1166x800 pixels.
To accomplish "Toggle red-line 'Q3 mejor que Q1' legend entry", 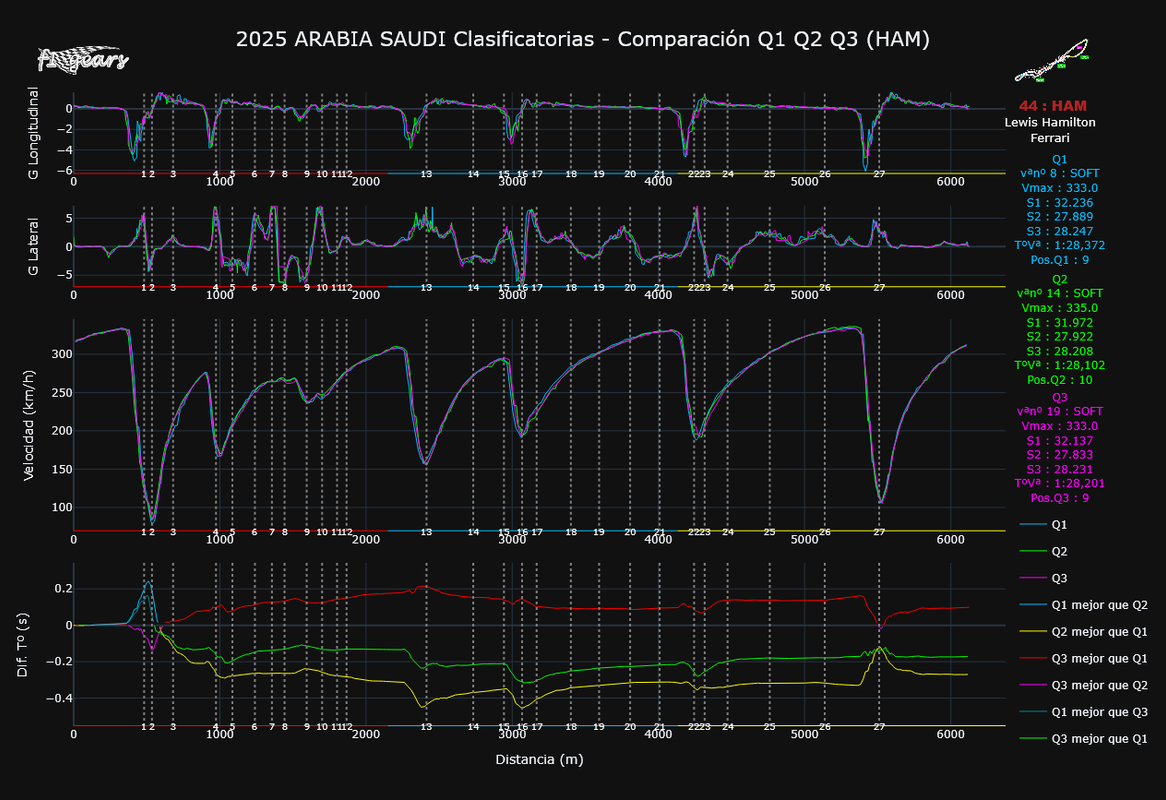I will [1084, 659].
